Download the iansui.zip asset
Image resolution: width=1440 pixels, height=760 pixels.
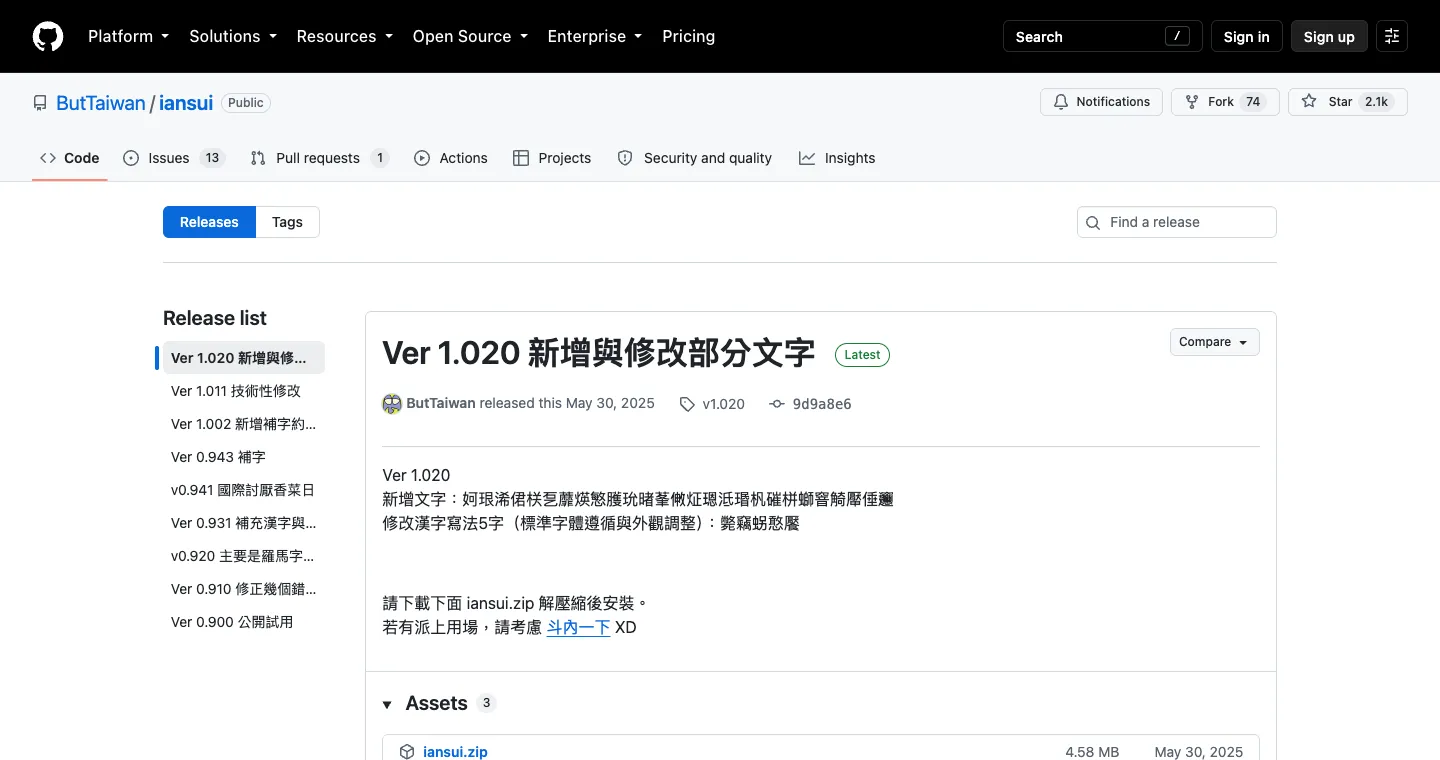tap(455, 752)
